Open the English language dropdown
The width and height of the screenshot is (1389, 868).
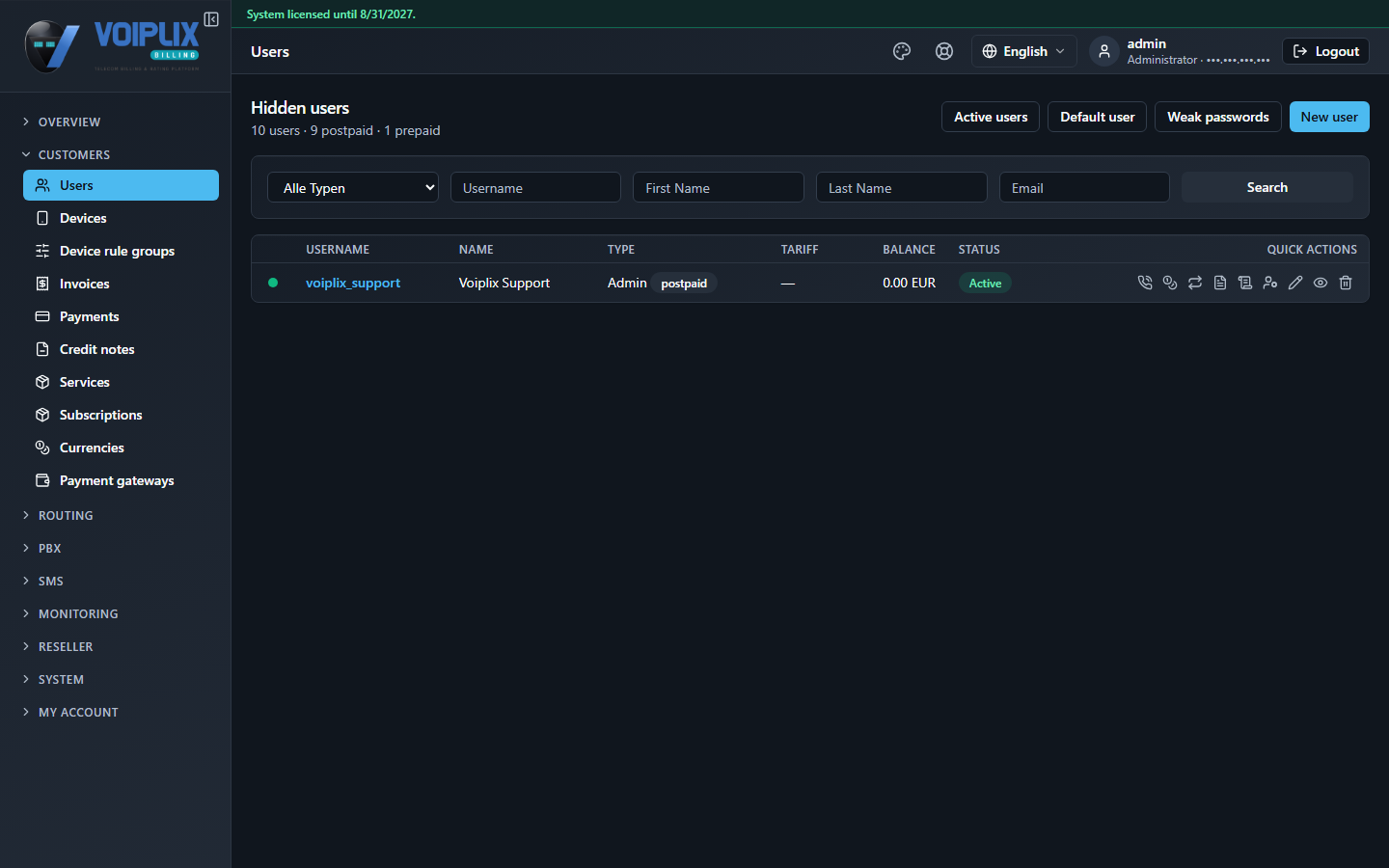pyautogui.click(x=1023, y=51)
